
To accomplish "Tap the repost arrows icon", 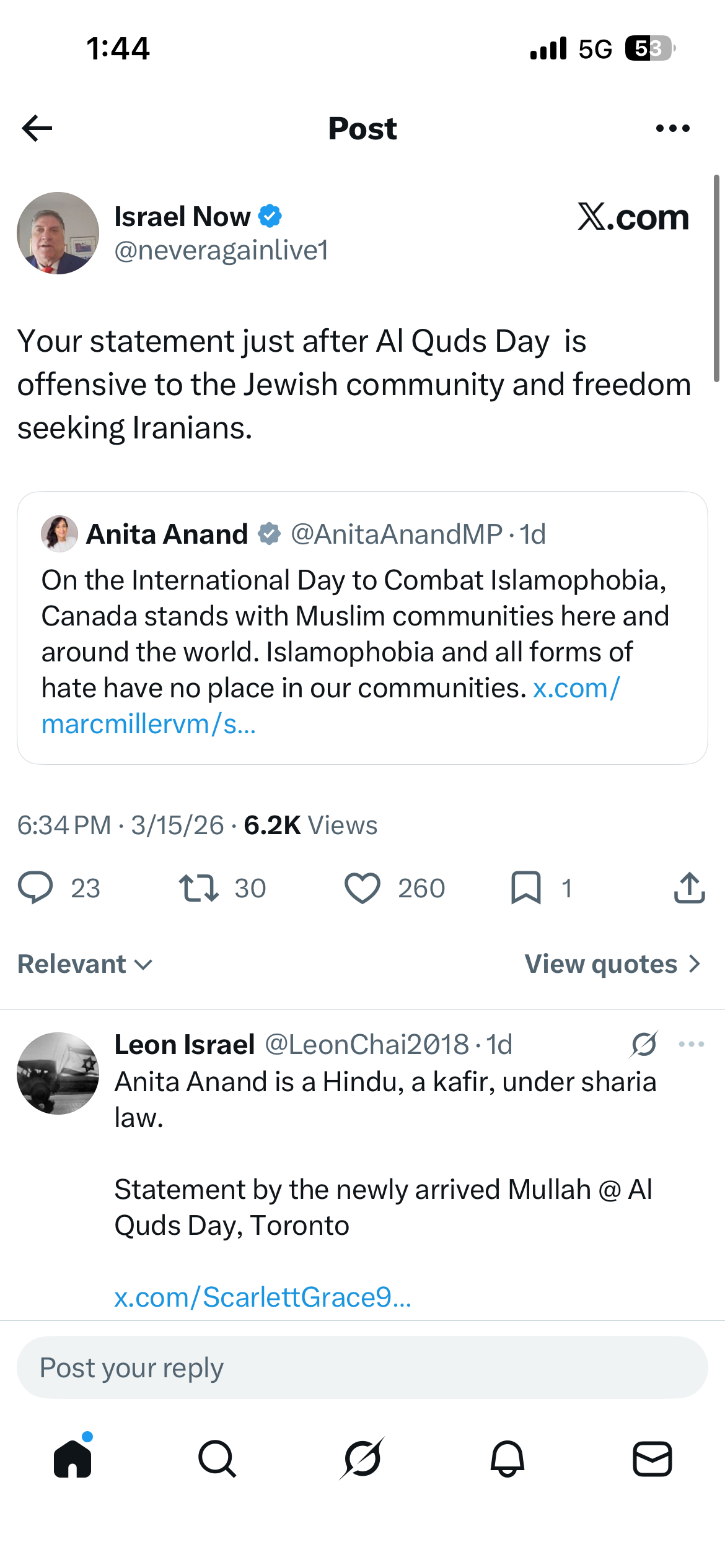I will (x=198, y=887).
